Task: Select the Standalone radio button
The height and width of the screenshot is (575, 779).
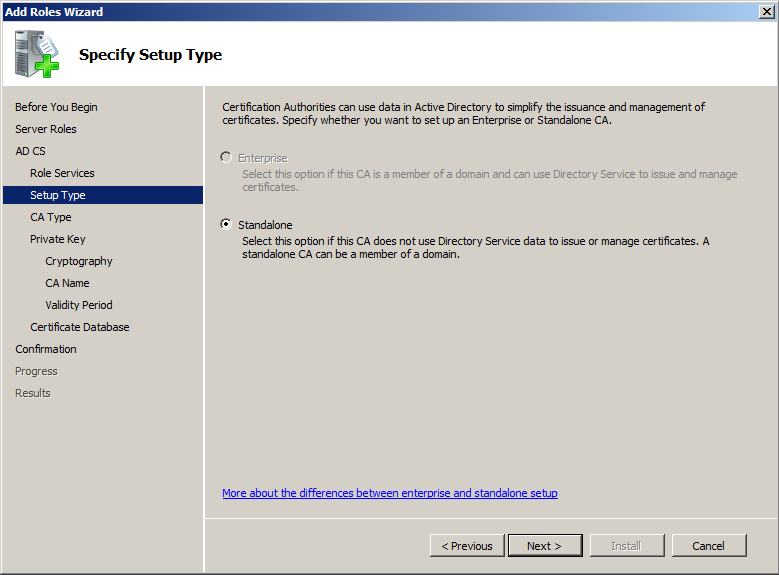Action: coord(226,225)
